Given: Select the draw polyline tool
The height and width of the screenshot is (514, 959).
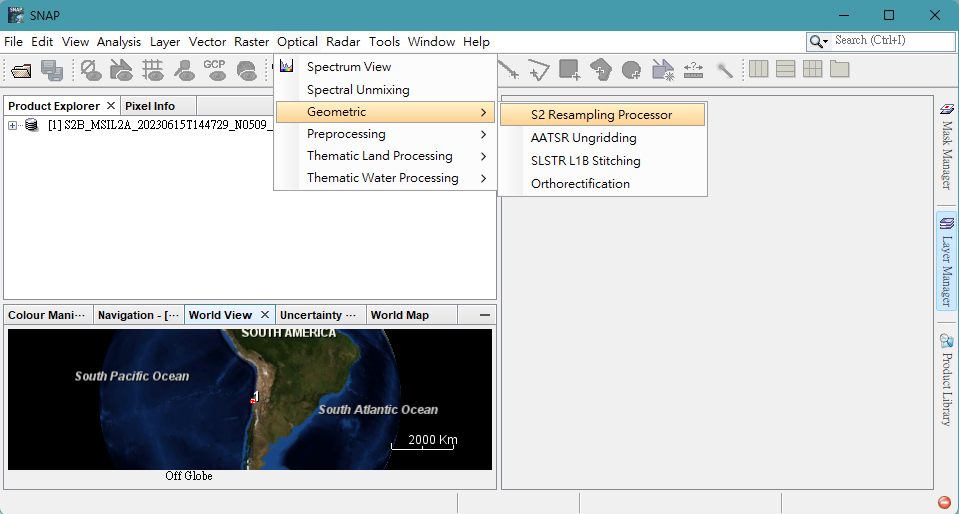Looking at the screenshot, I should click(509, 70).
